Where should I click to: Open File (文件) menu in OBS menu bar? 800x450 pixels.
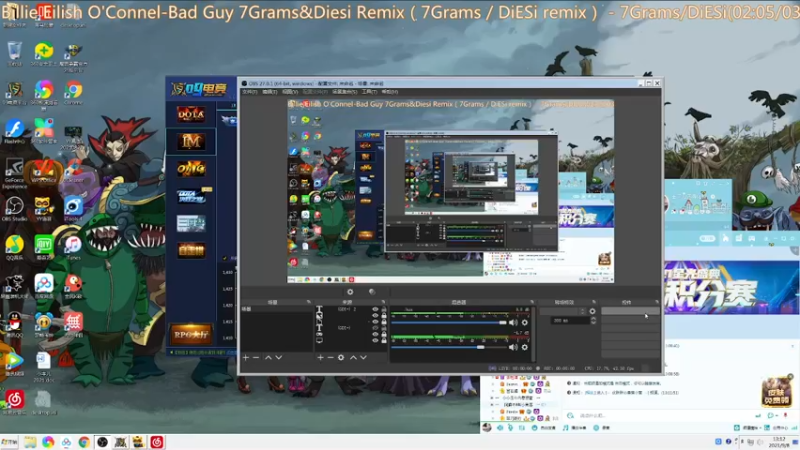point(249,92)
